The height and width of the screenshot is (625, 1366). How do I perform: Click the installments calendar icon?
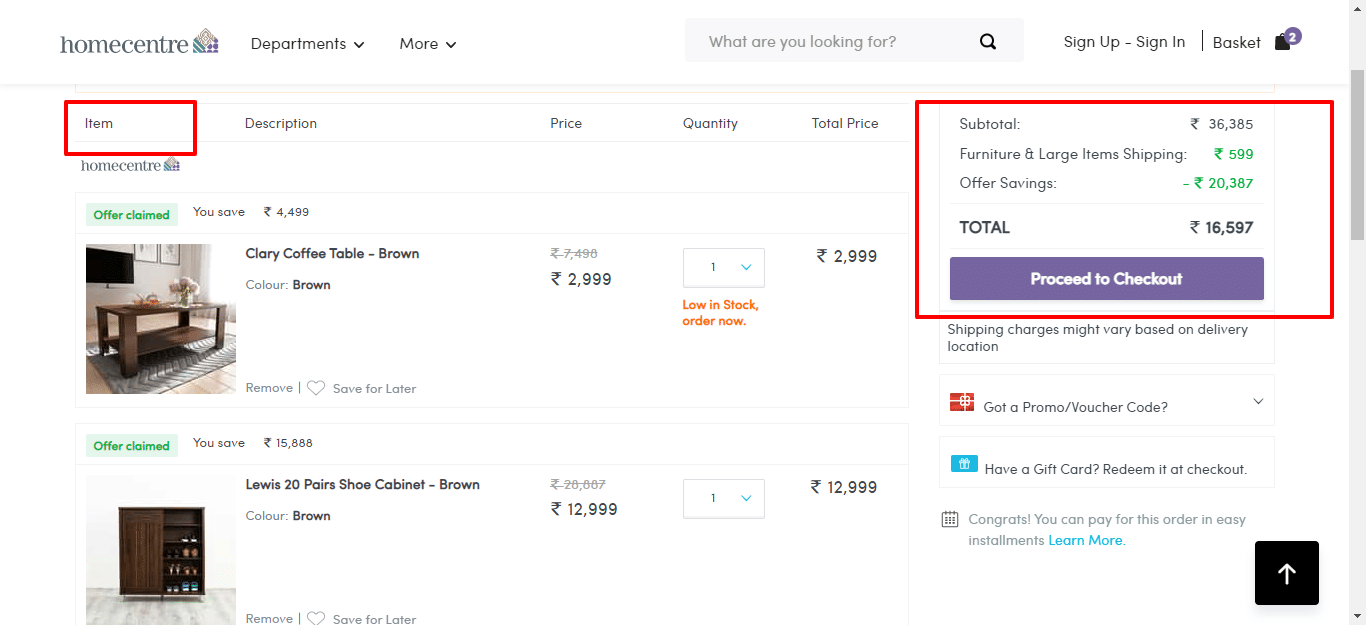click(x=949, y=519)
